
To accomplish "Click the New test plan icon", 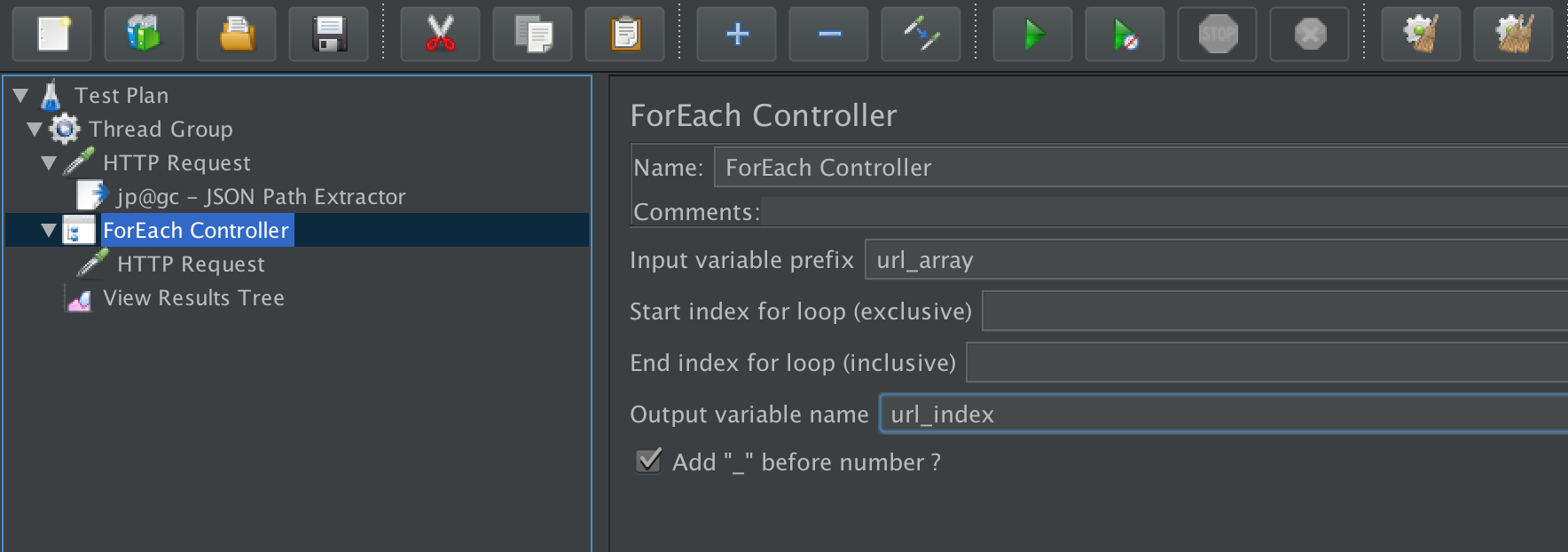I will pyautogui.click(x=53, y=35).
